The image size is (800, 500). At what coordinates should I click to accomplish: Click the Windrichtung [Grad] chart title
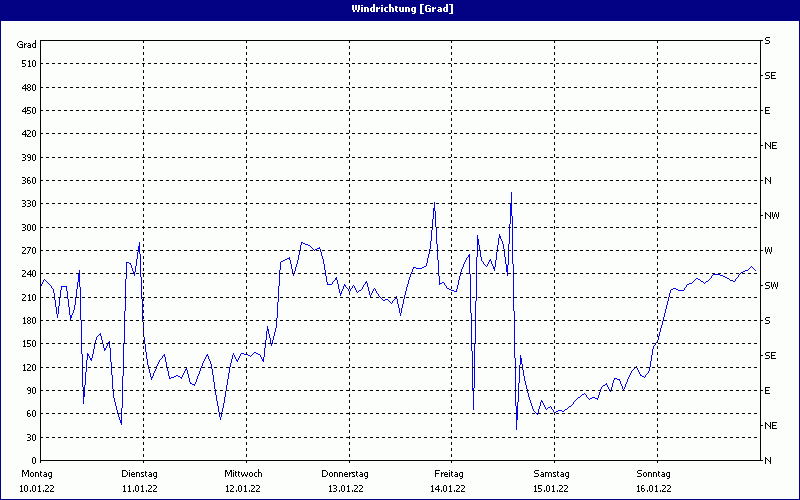point(402,9)
